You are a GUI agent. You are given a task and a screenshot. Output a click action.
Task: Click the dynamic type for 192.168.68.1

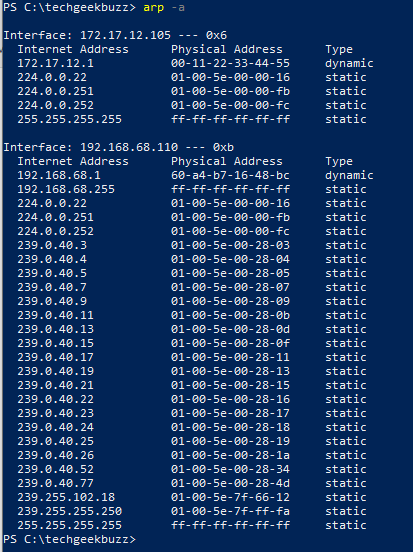(349, 175)
